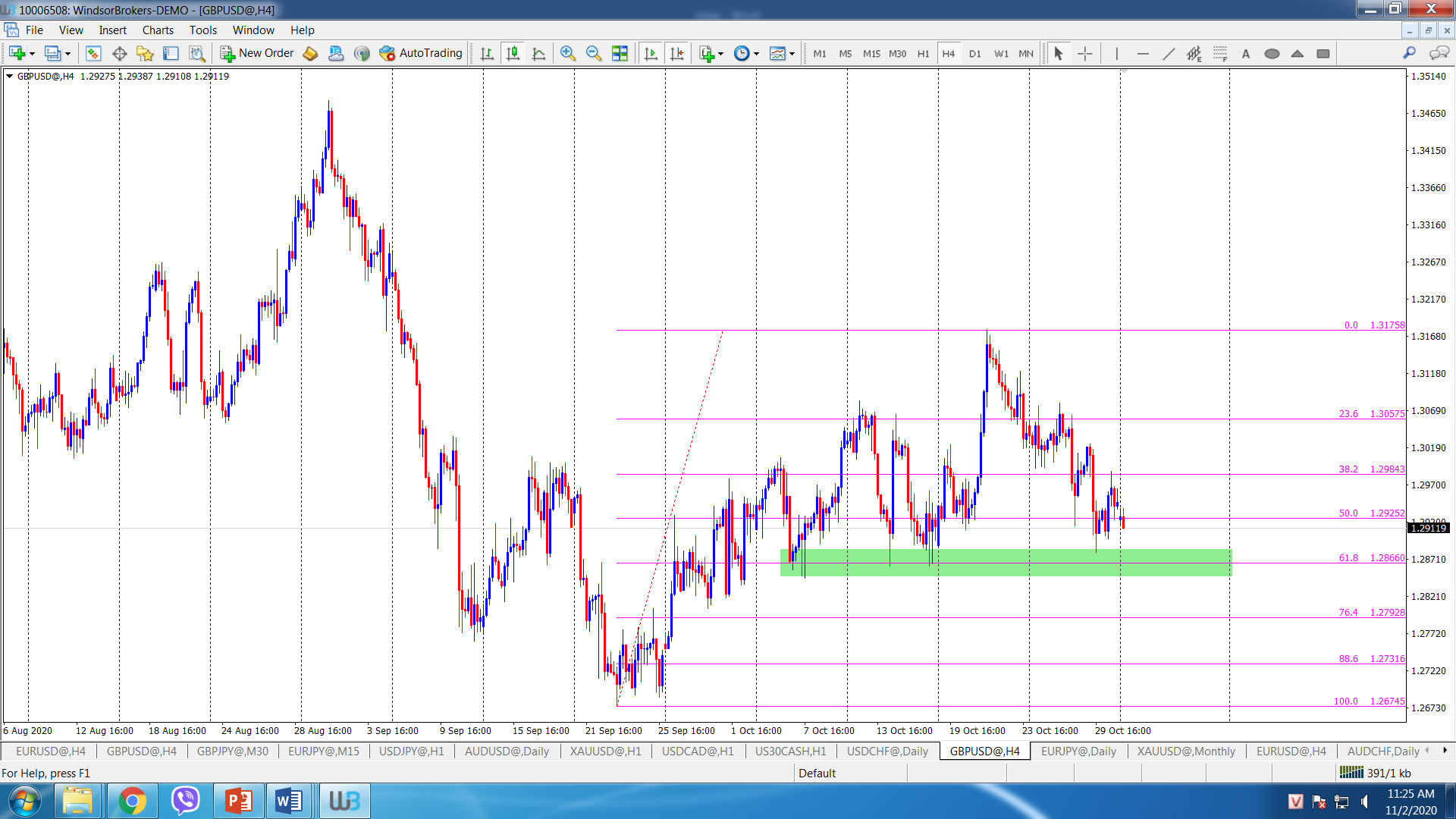This screenshot has width=1456, height=819.
Task: Open the Tools menu
Action: [203, 30]
